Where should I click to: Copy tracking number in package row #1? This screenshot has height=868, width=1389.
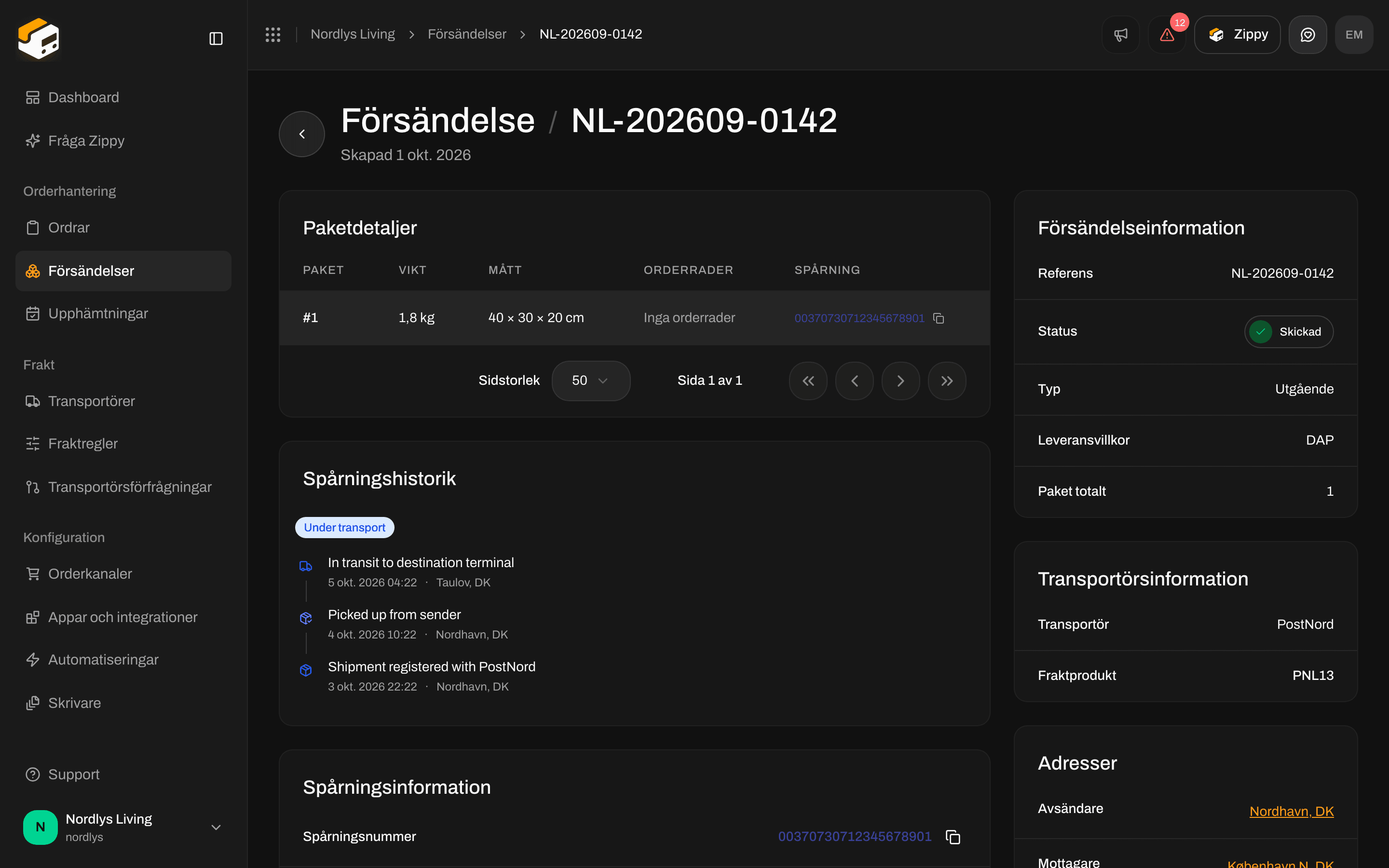[x=939, y=318]
